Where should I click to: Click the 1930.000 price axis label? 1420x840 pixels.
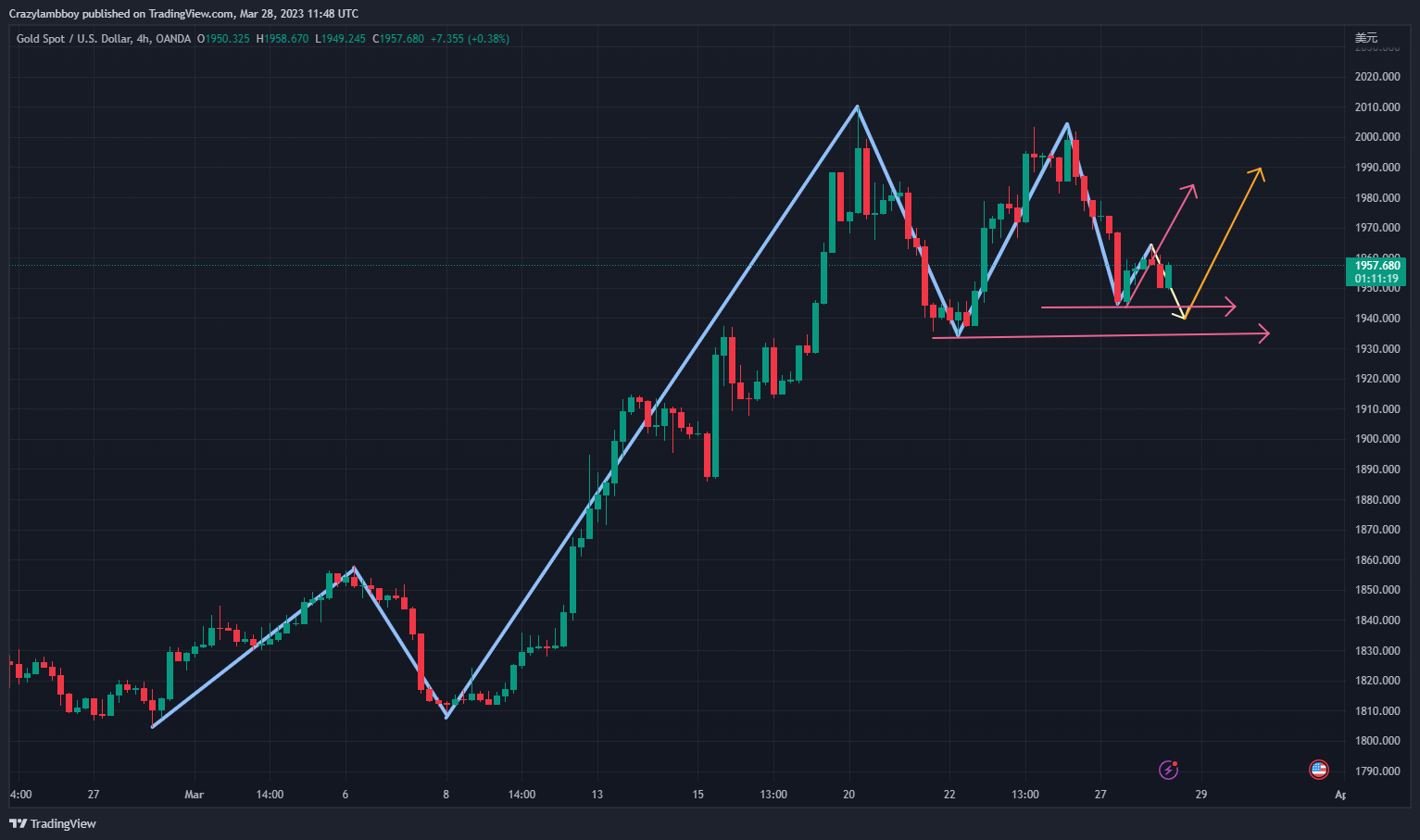click(x=1377, y=349)
